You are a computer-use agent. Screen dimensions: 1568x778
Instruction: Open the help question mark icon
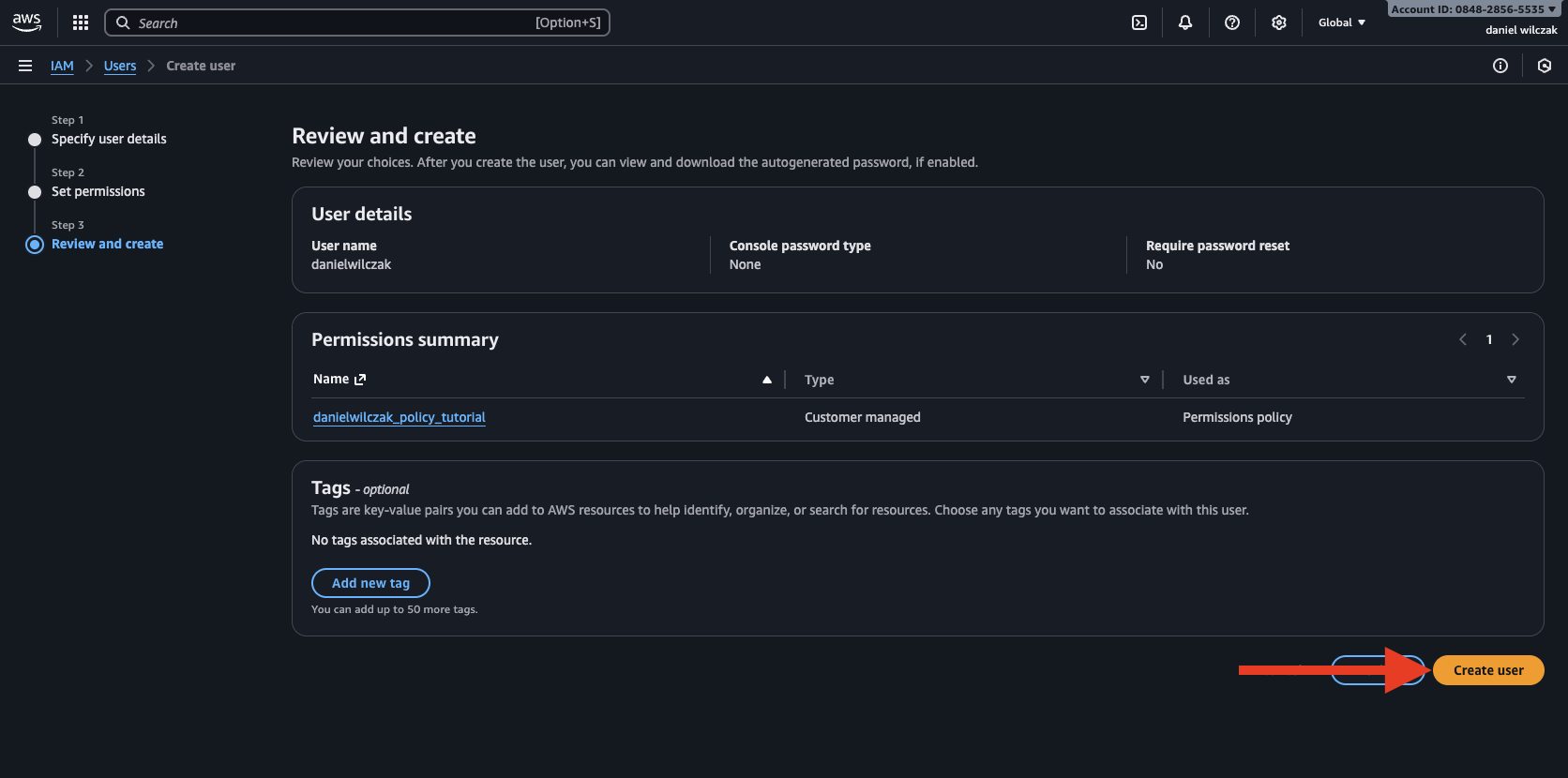(x=1232, y=22)
